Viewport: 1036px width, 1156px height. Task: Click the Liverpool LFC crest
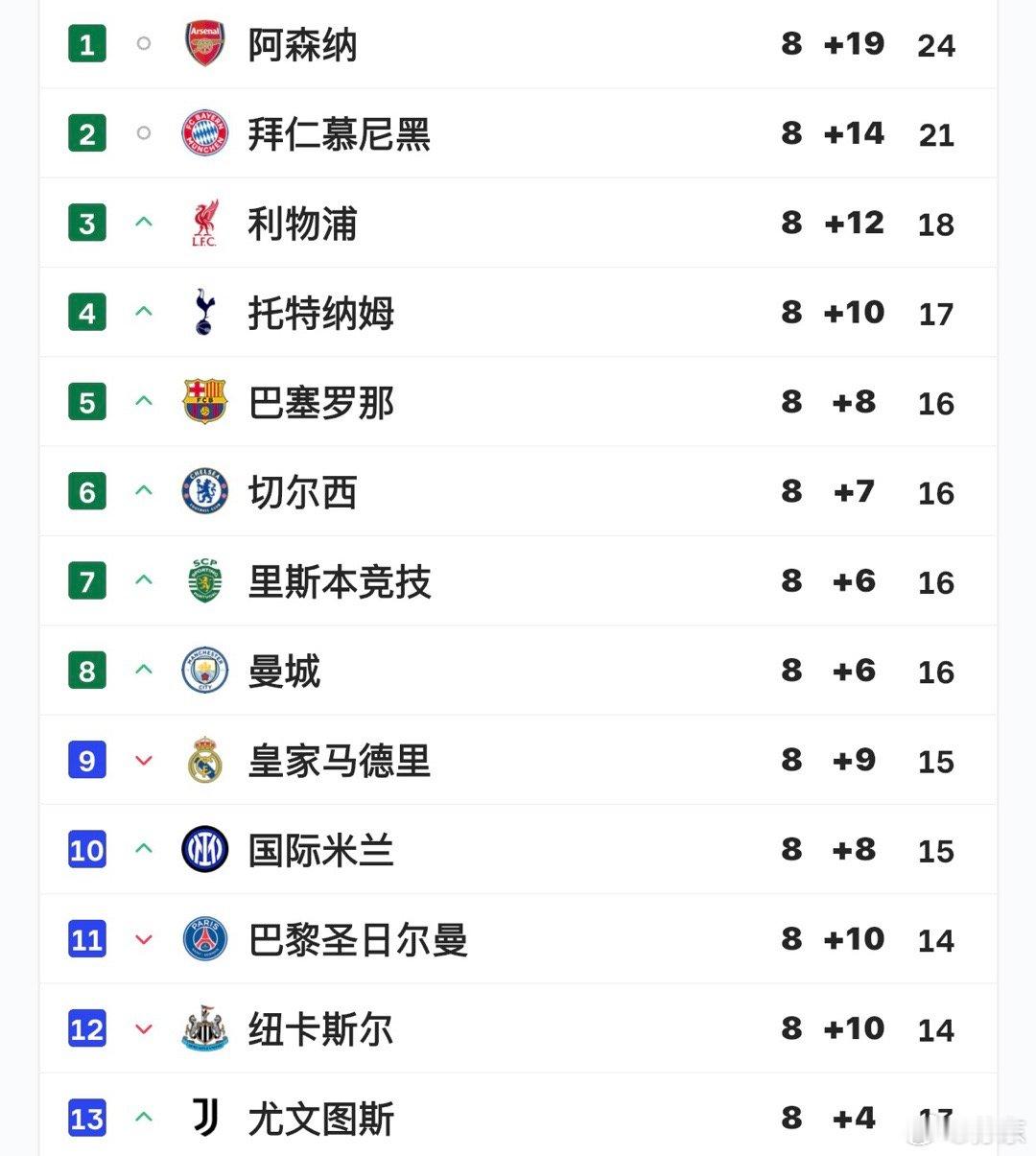tap(204, 224)
